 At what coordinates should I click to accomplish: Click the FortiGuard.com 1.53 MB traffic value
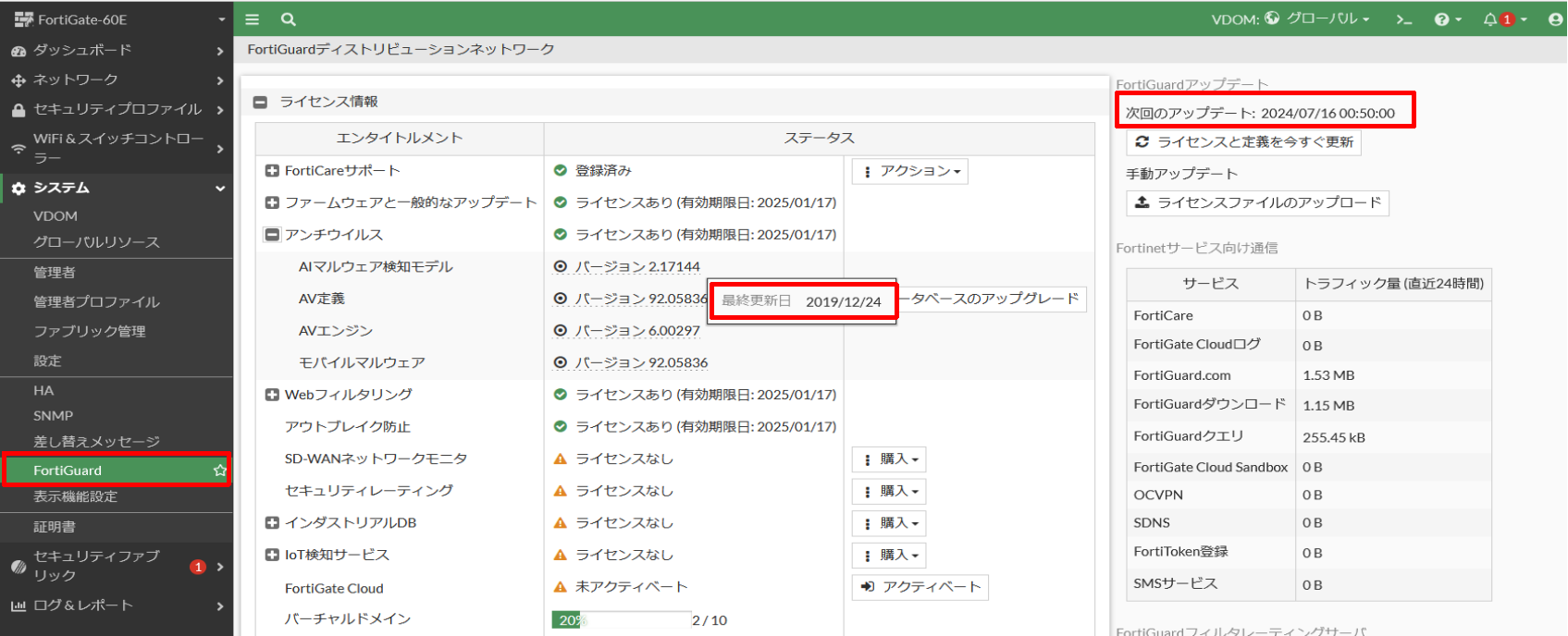[x=1328, y=375]
